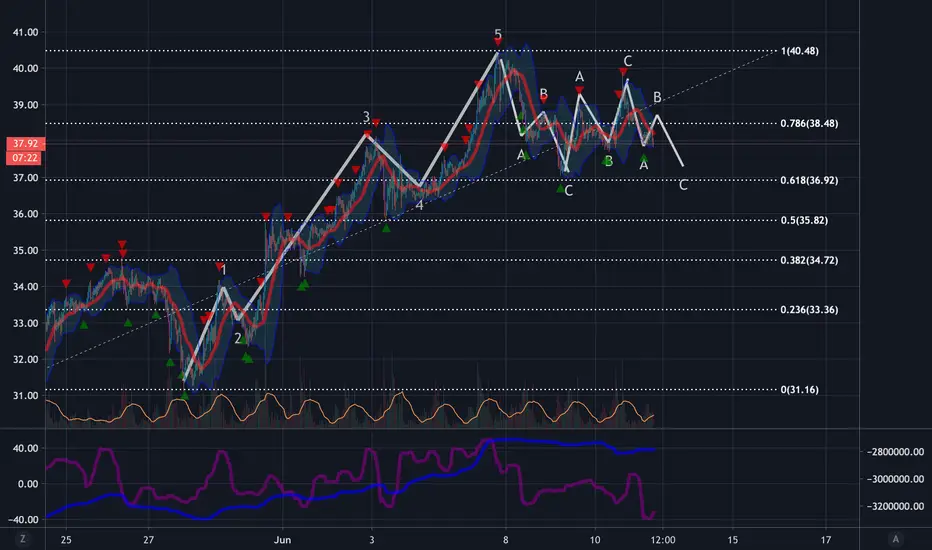Select the 0.236(33.36) Fibonacci level label

pos(809,310)
